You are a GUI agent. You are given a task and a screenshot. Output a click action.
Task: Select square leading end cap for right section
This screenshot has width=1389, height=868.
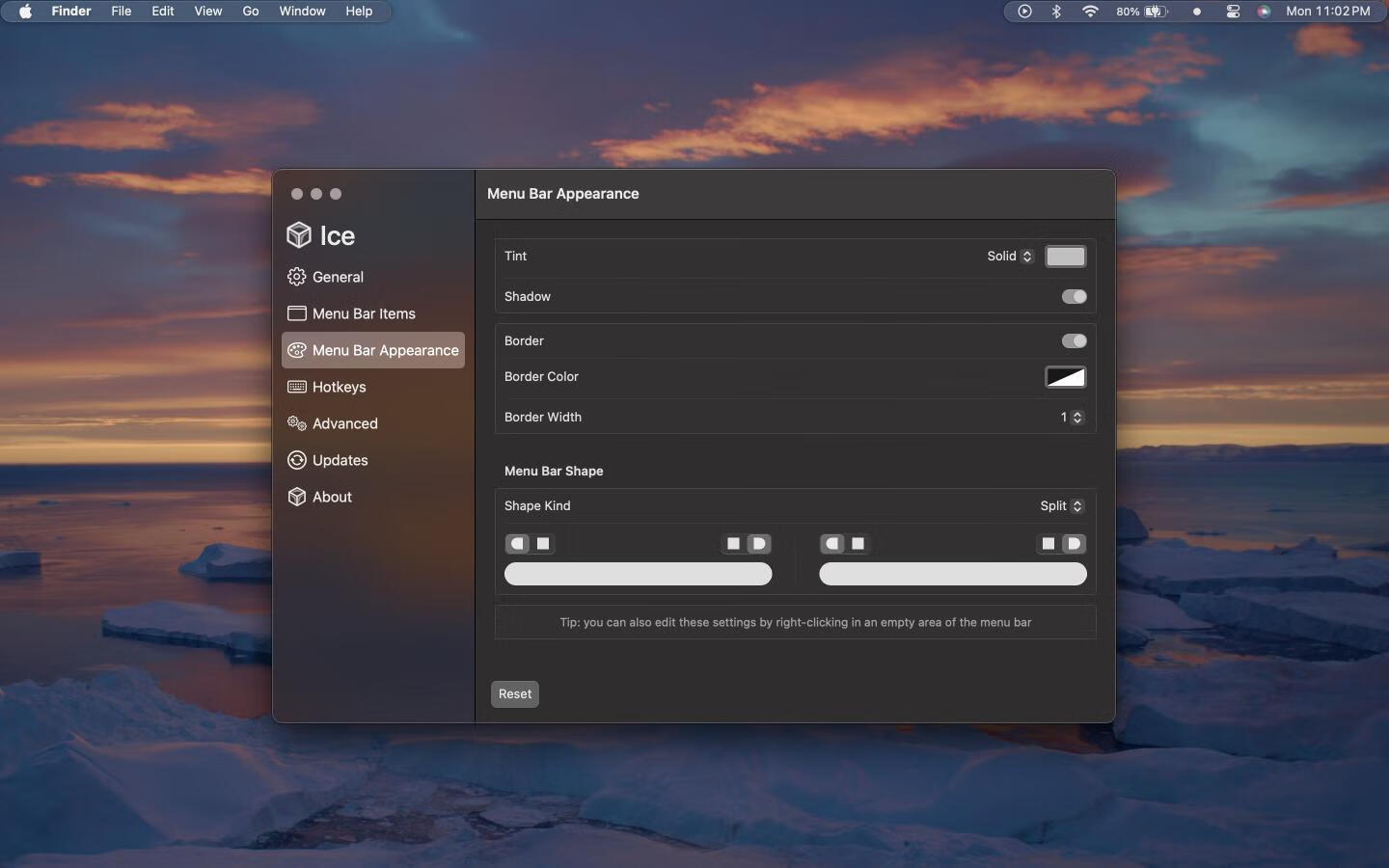[x=858, y=544]
